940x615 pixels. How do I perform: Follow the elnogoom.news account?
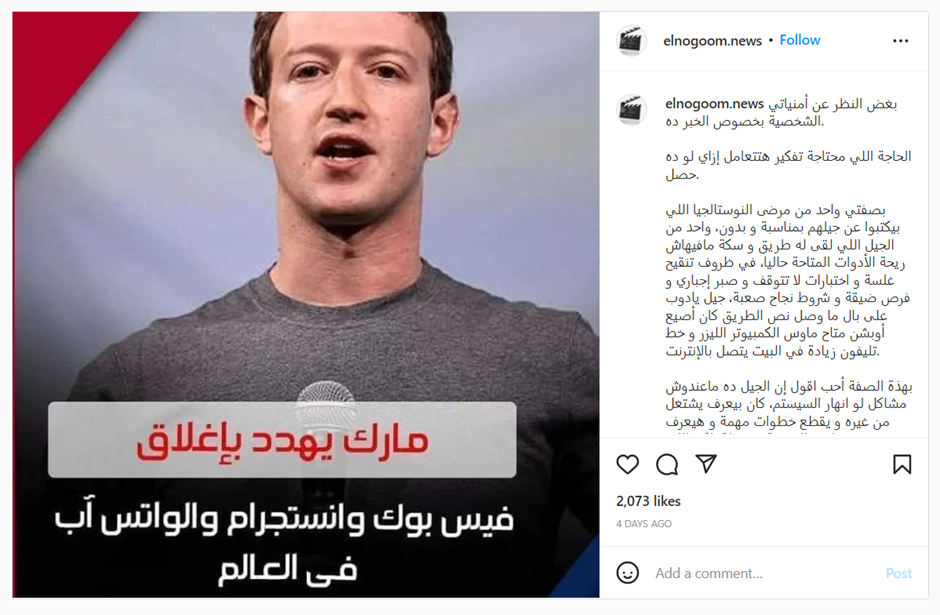coord(800,40)
